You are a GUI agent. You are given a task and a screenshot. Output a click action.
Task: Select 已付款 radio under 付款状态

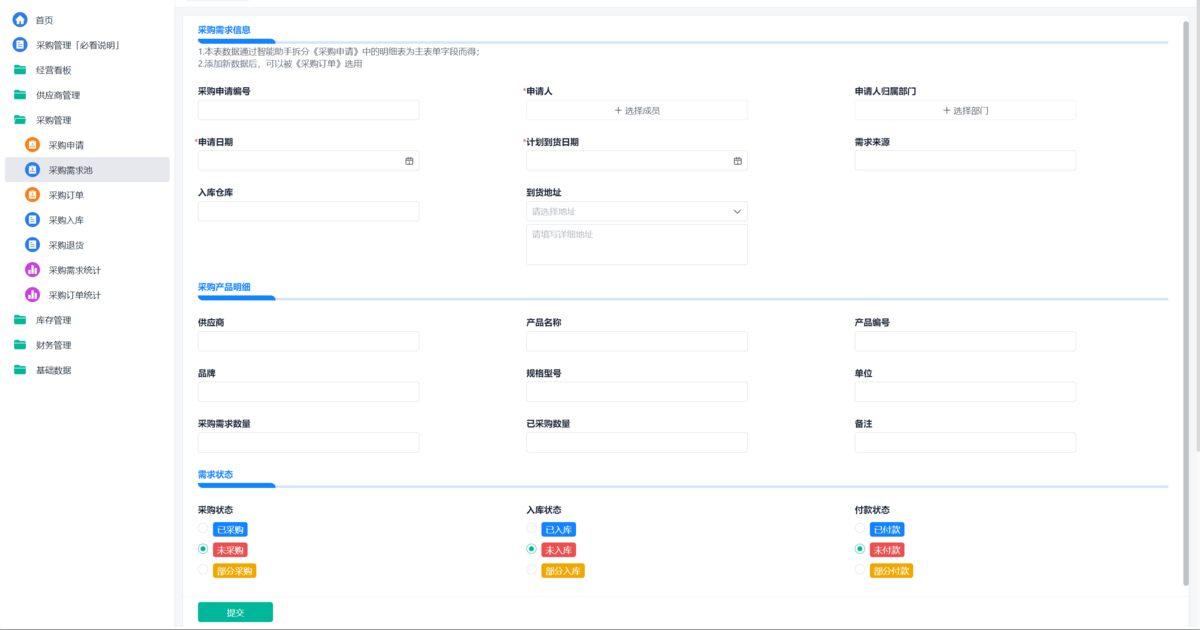[860, 528]
